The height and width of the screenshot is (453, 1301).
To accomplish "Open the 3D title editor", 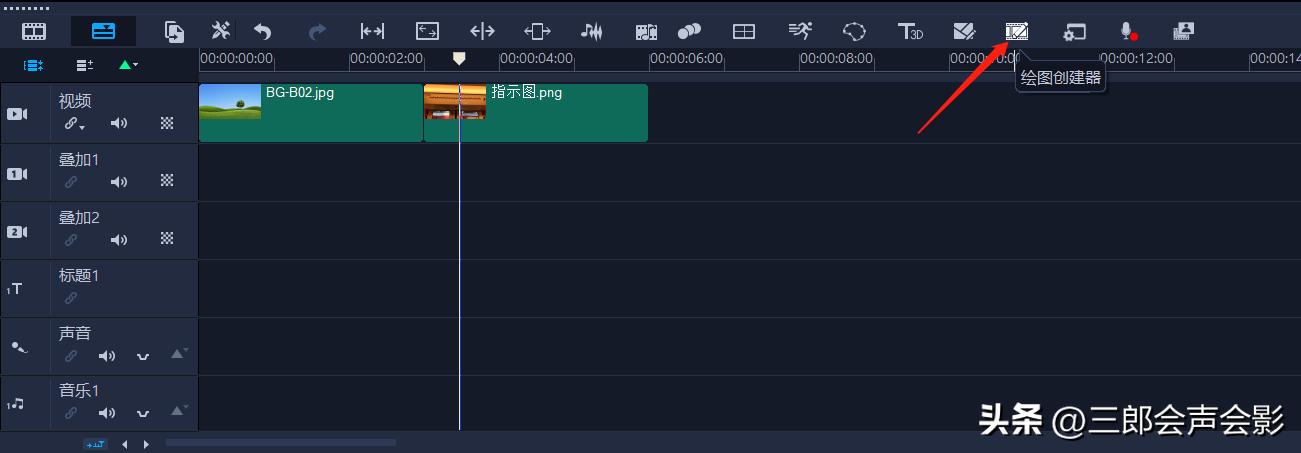I will tap(910, 32).
